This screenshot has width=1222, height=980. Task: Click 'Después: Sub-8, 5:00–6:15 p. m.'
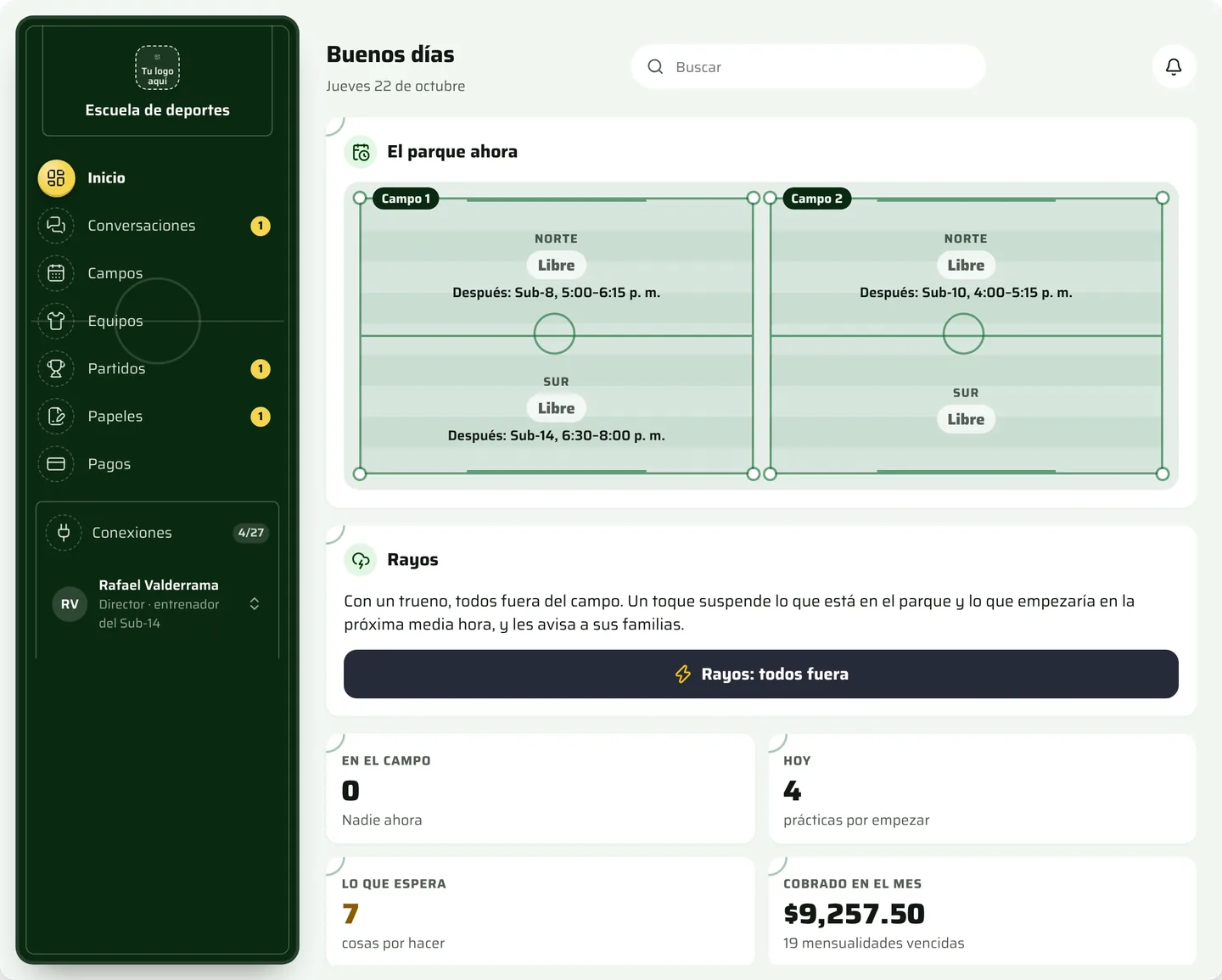tap(556, 293)
